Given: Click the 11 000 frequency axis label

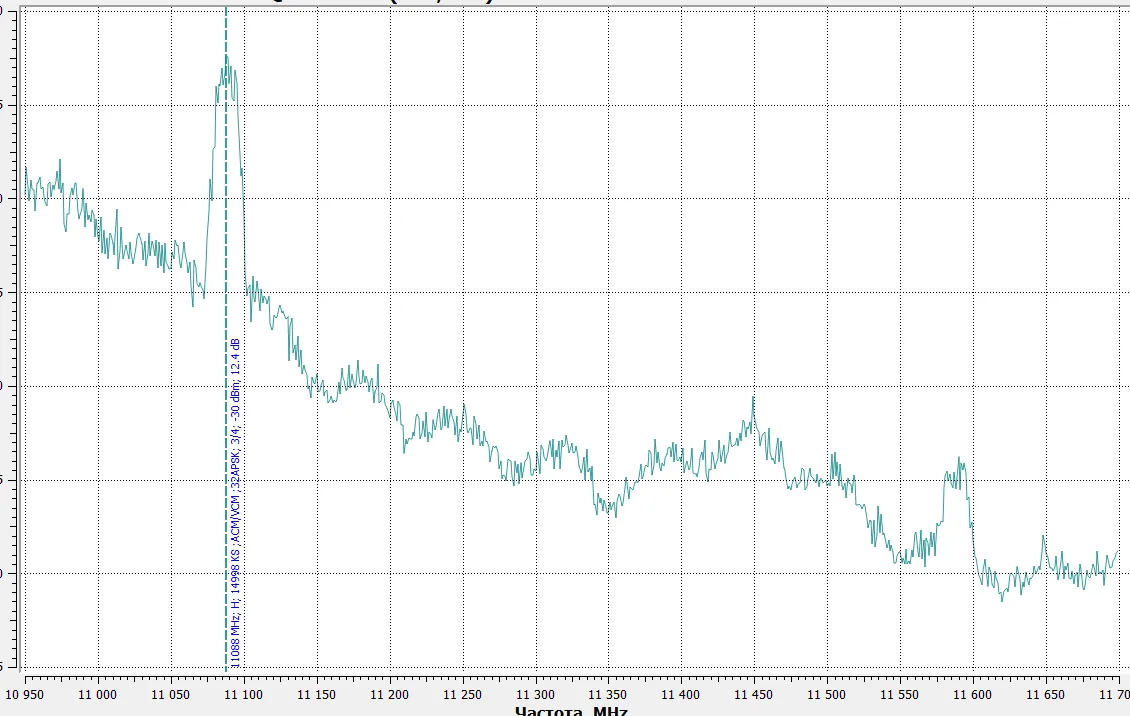Looking at the screenshot, I should 98,693.
